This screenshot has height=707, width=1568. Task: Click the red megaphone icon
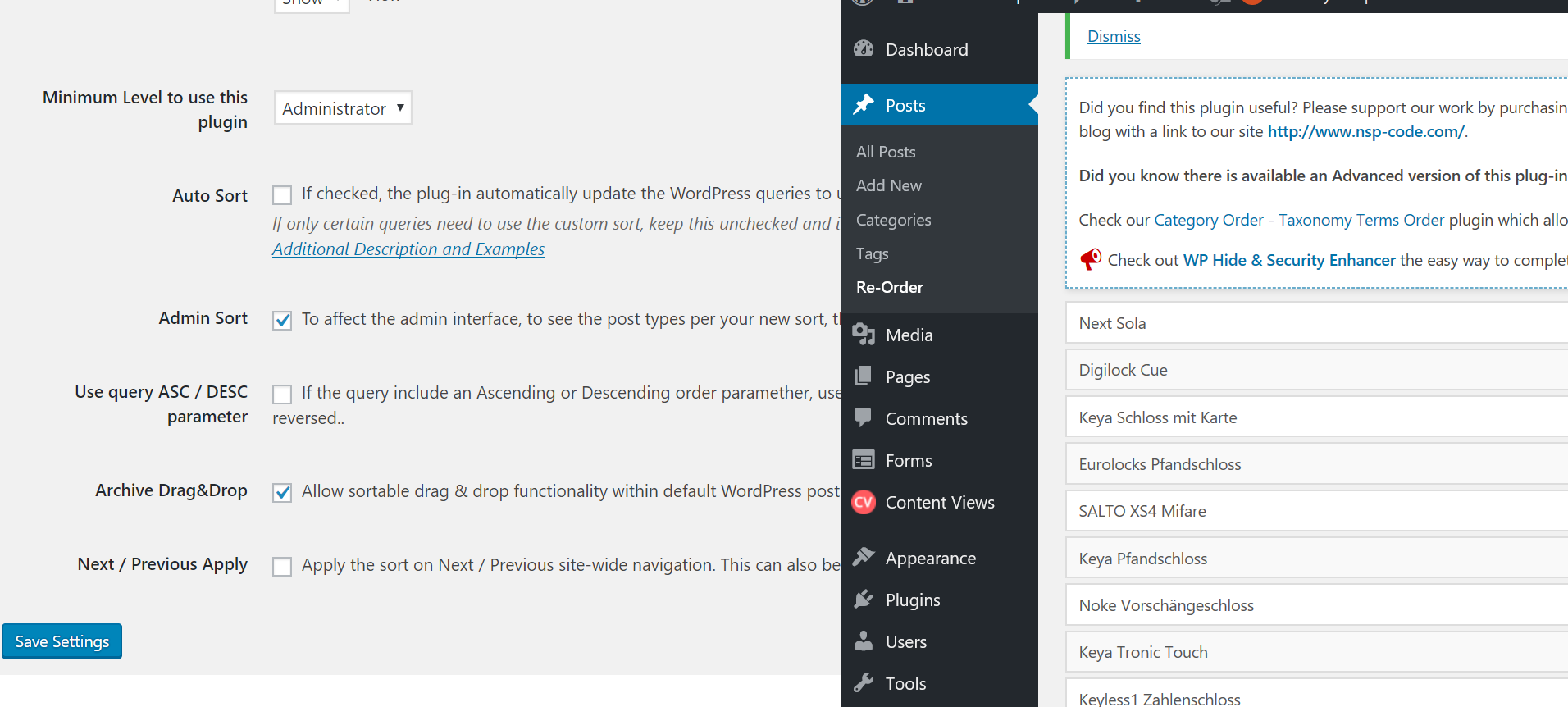(x=1091, y=259)
